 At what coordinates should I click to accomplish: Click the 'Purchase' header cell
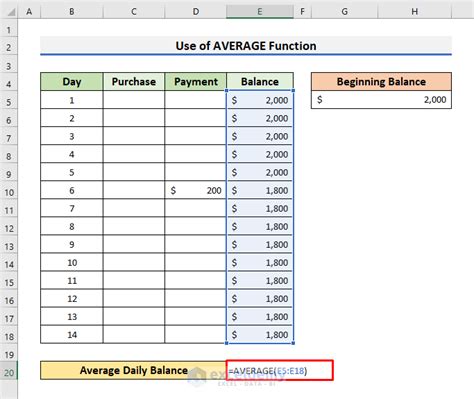tap(134, 82)
